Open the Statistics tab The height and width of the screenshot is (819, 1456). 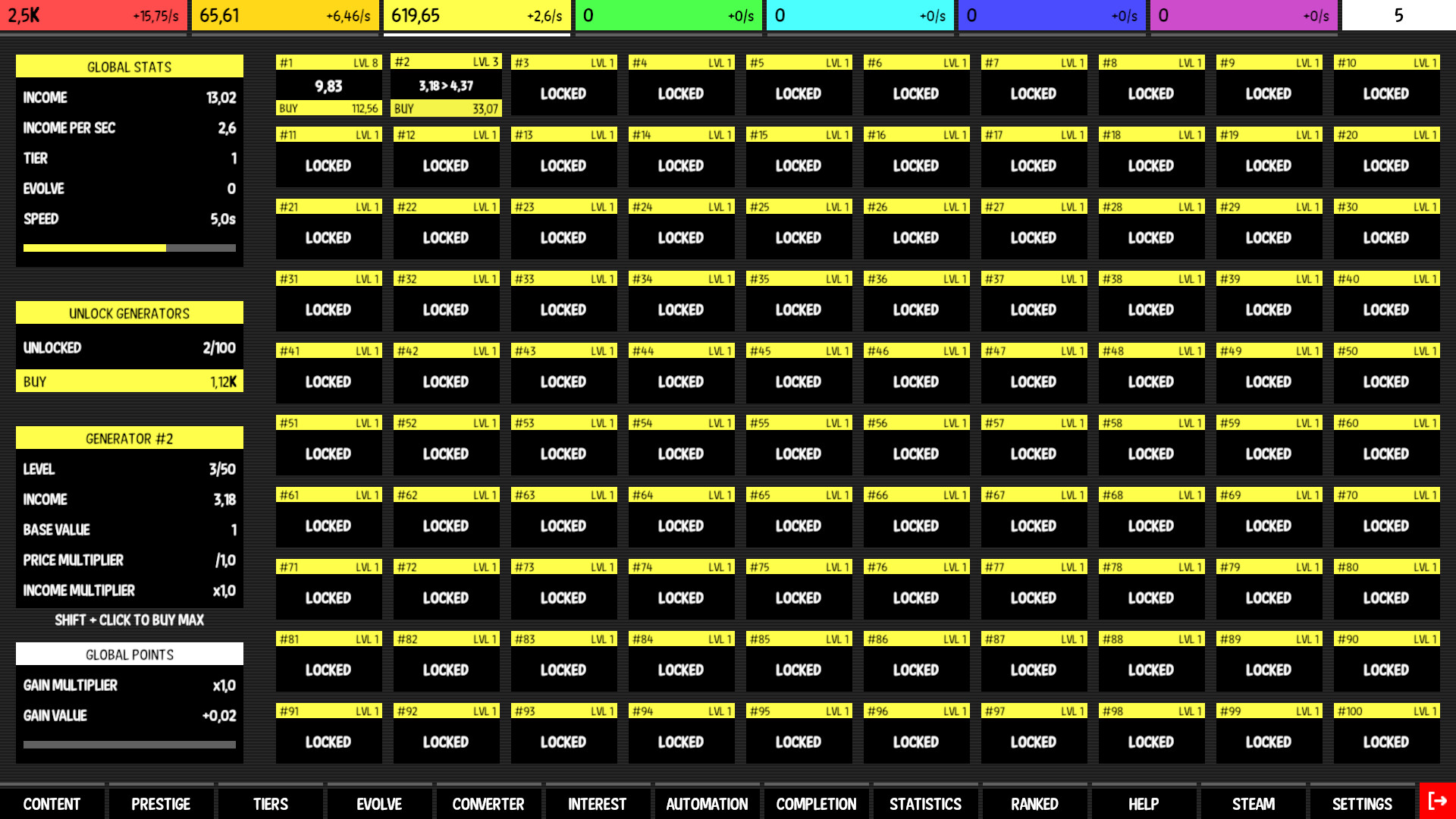[x=925, y=804]
